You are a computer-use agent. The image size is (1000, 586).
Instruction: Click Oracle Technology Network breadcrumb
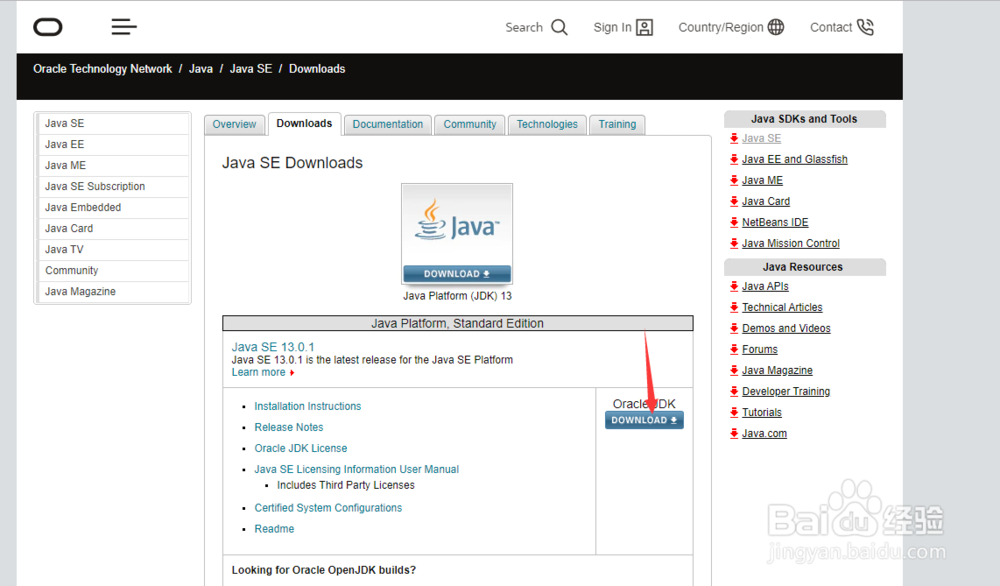click(x=103, y=69)
